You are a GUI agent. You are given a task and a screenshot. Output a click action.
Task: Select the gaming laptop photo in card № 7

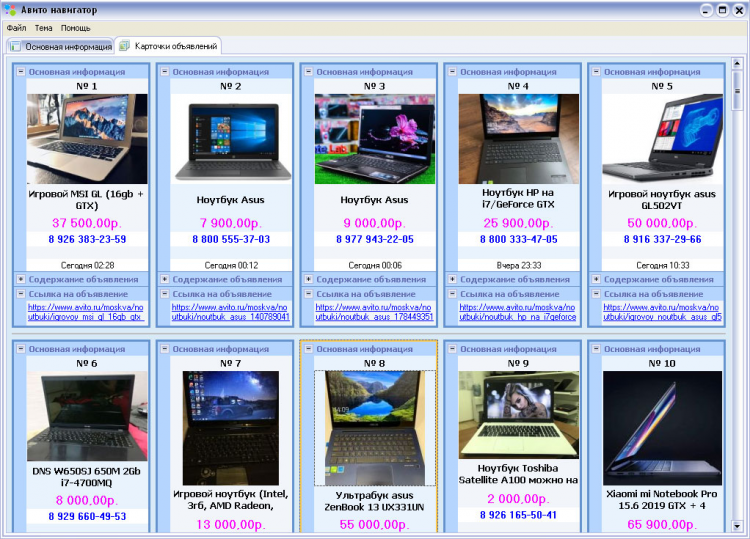pyautogui.click(x=231, y=428)
